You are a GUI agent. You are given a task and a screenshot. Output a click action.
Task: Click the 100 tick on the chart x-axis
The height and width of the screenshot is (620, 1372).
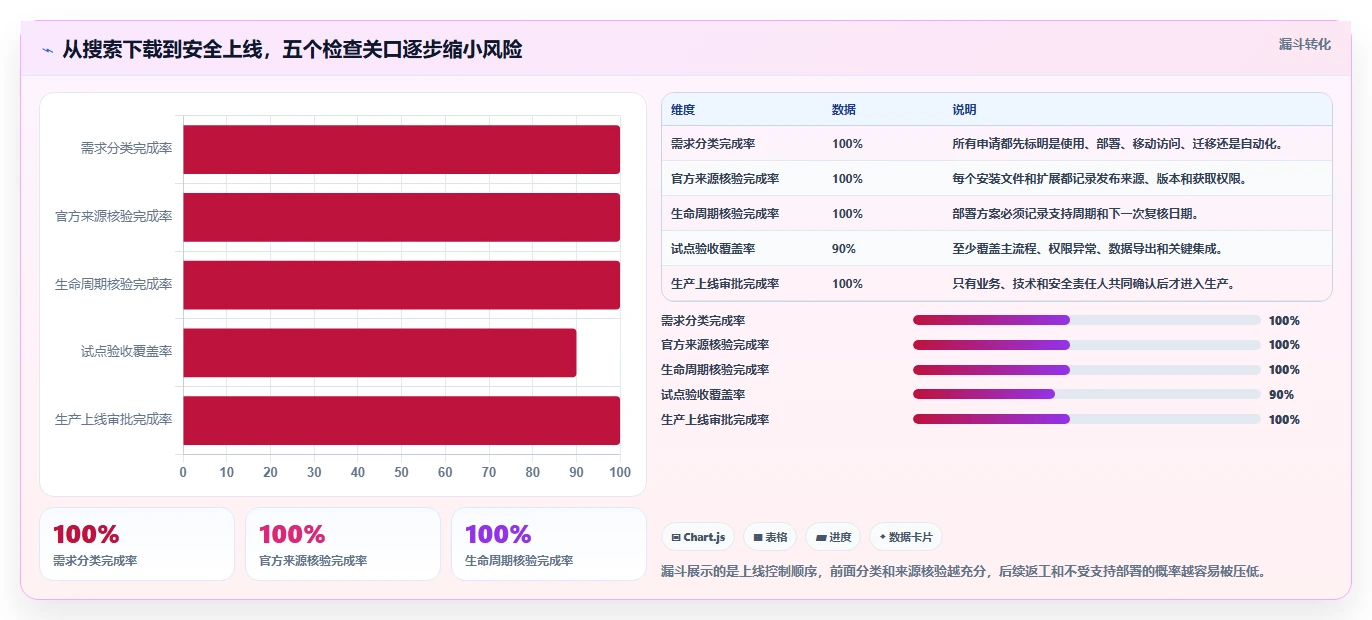pyautogui.click(x=620, y=472)
